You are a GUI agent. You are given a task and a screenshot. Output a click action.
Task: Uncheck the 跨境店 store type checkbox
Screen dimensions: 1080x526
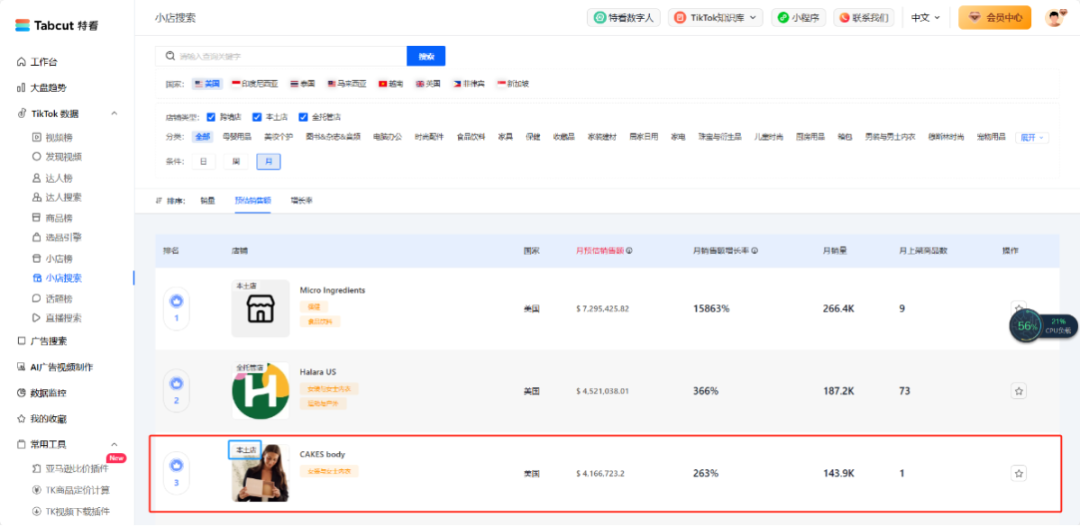click(x=211, y=116)
